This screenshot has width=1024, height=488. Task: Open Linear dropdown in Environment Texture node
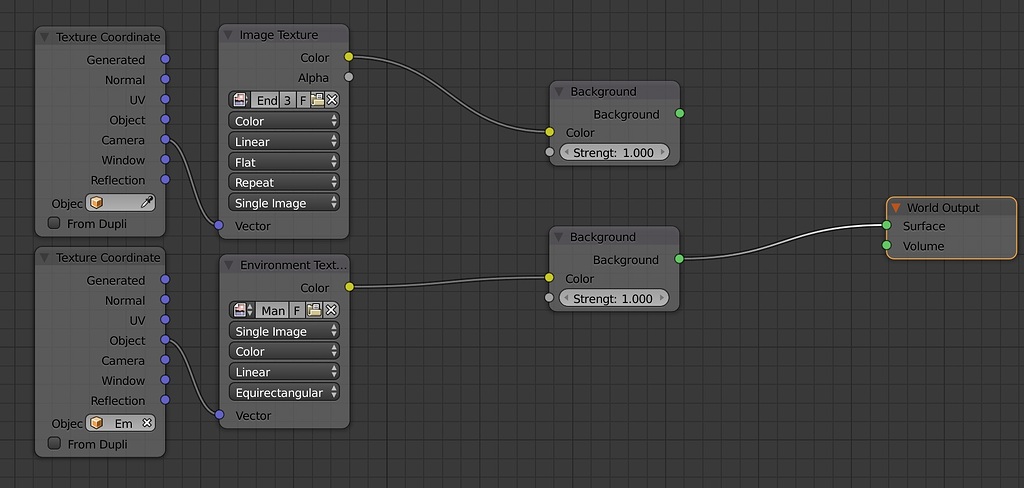click(x=284, y=372)
